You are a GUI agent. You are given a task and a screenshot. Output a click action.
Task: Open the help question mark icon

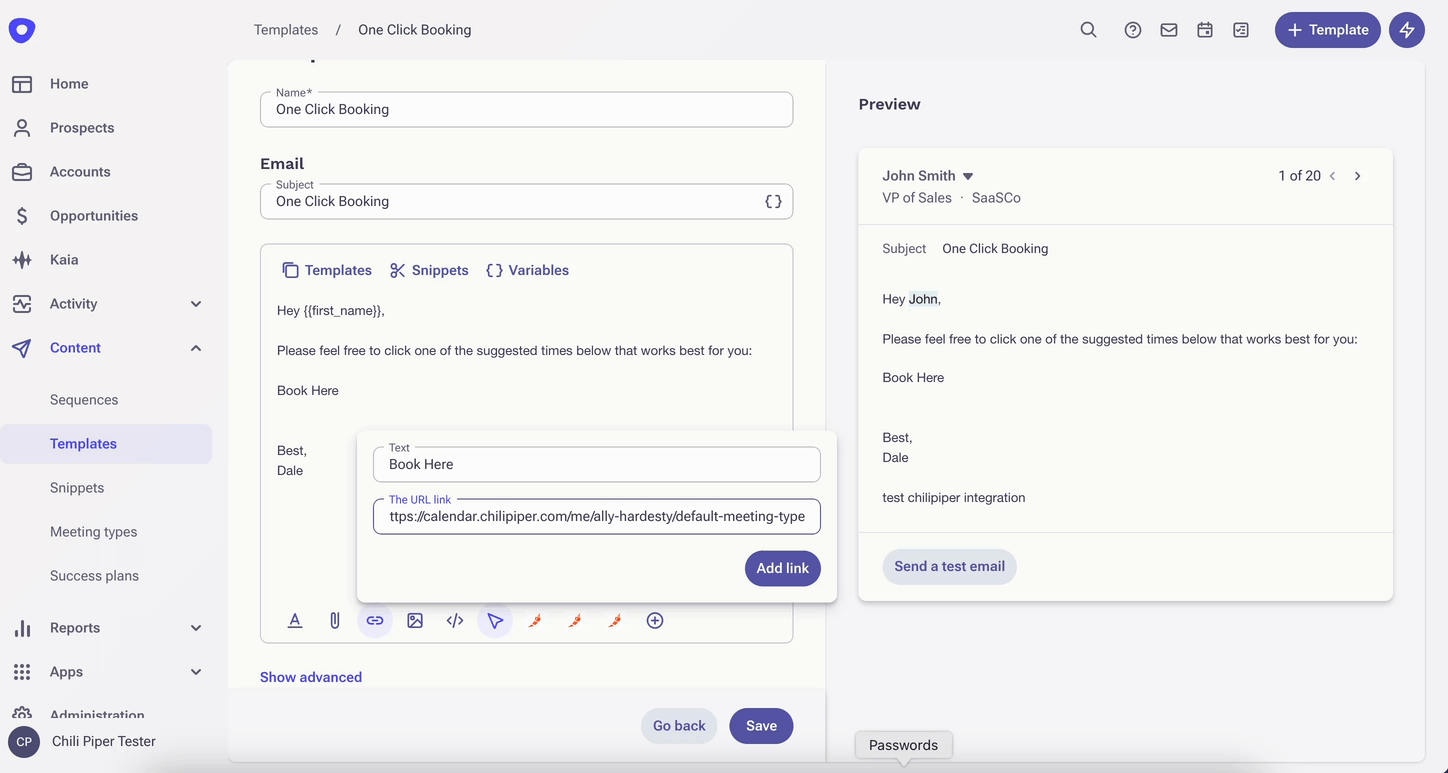[x=1132, y=30]
